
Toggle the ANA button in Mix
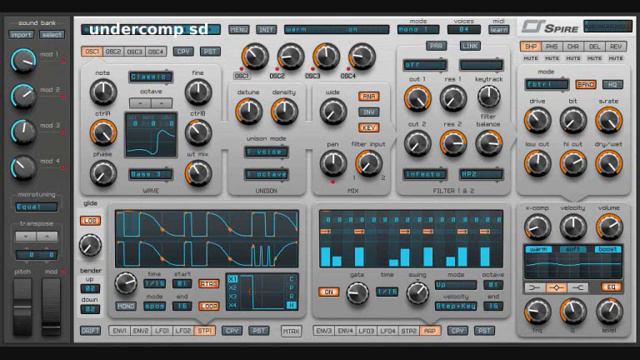coord(369,96)
